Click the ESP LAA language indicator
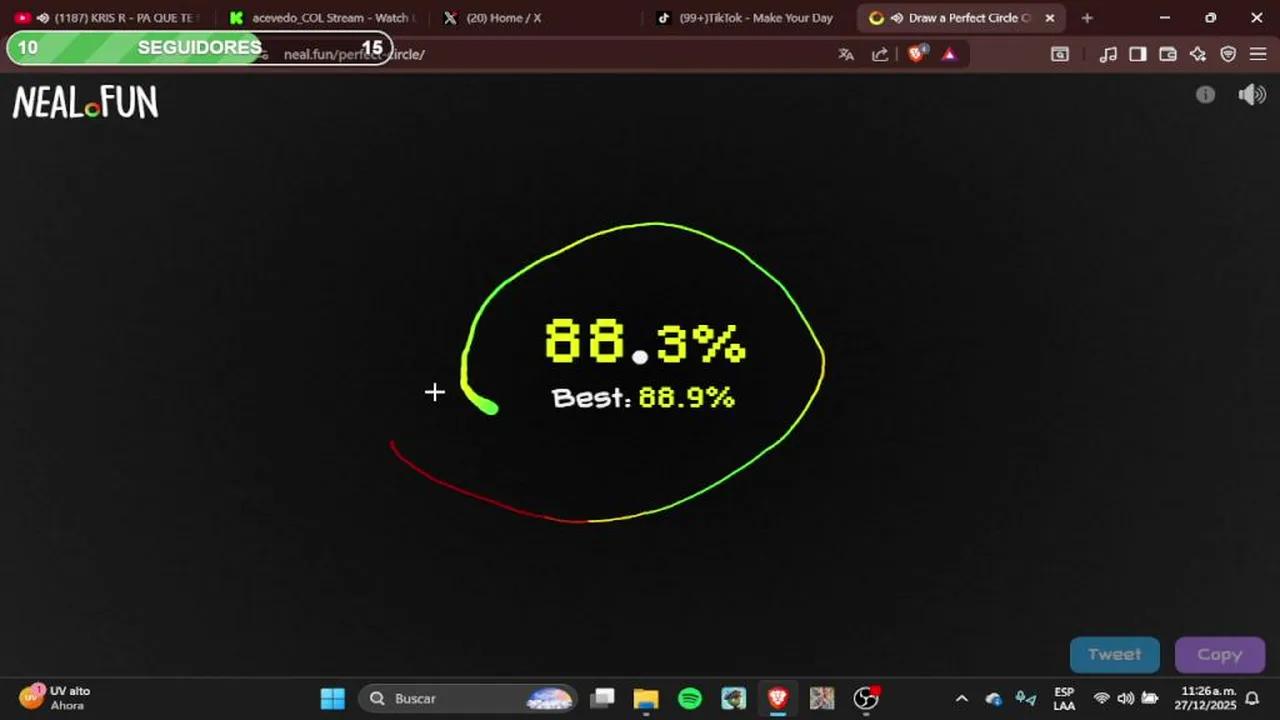1280x720 pixels. (x=1064, y=698)
